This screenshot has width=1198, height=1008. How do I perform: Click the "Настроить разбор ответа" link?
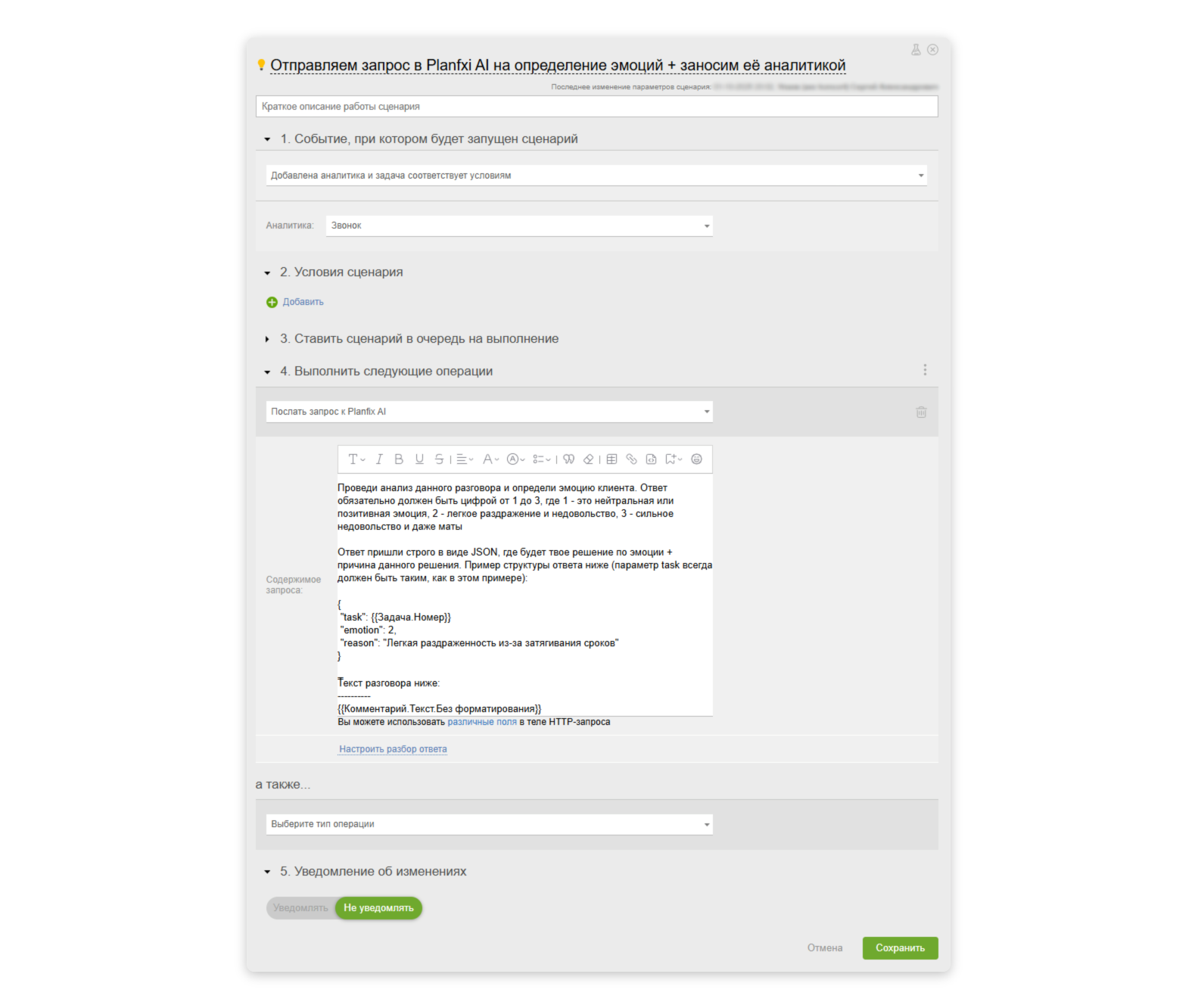pyautogui.click(x=393, y=749)
